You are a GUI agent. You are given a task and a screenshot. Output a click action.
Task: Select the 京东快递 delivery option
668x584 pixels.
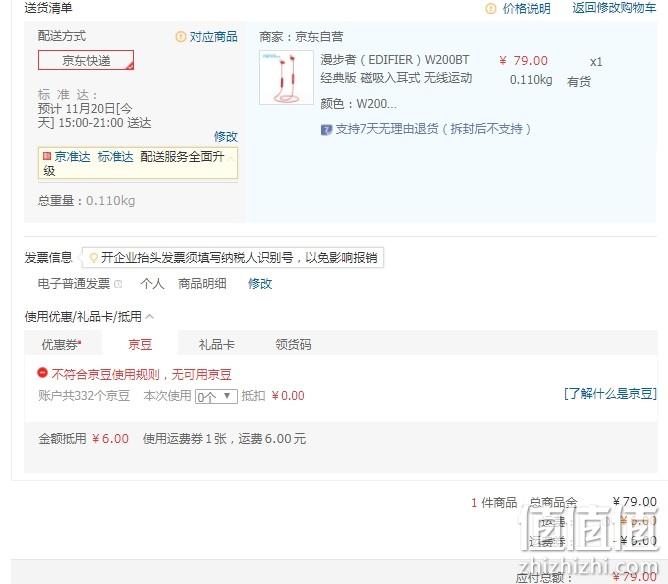coord(86,60)
